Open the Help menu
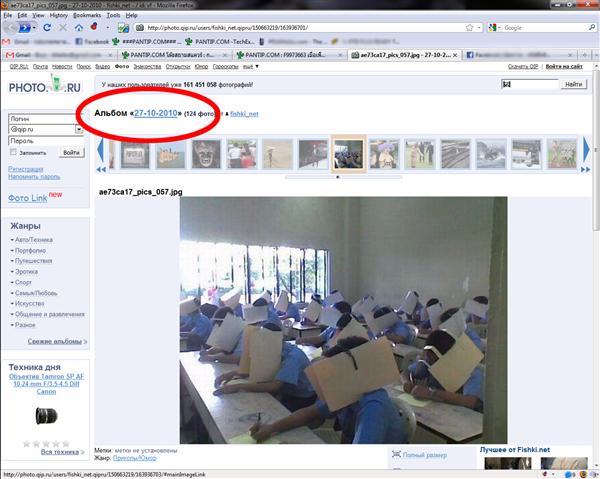 pos(131,15)
